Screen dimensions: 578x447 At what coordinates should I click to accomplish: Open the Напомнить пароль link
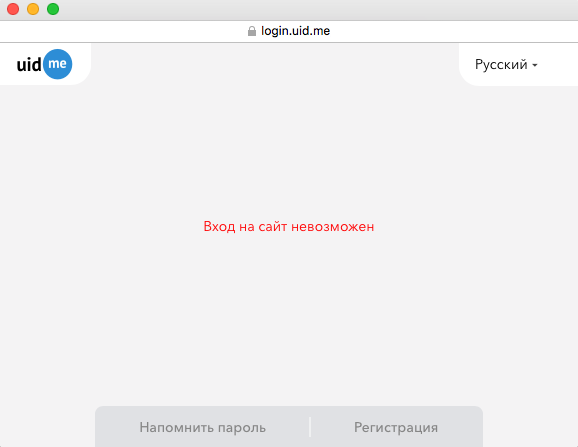pos(202,427)
